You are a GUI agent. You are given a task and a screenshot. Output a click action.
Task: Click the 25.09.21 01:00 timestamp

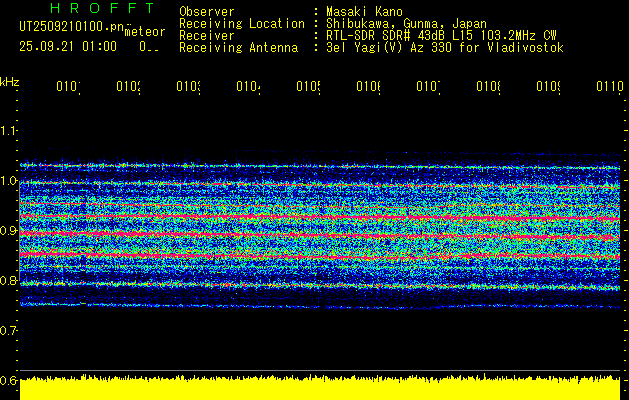tap(68, 46)
